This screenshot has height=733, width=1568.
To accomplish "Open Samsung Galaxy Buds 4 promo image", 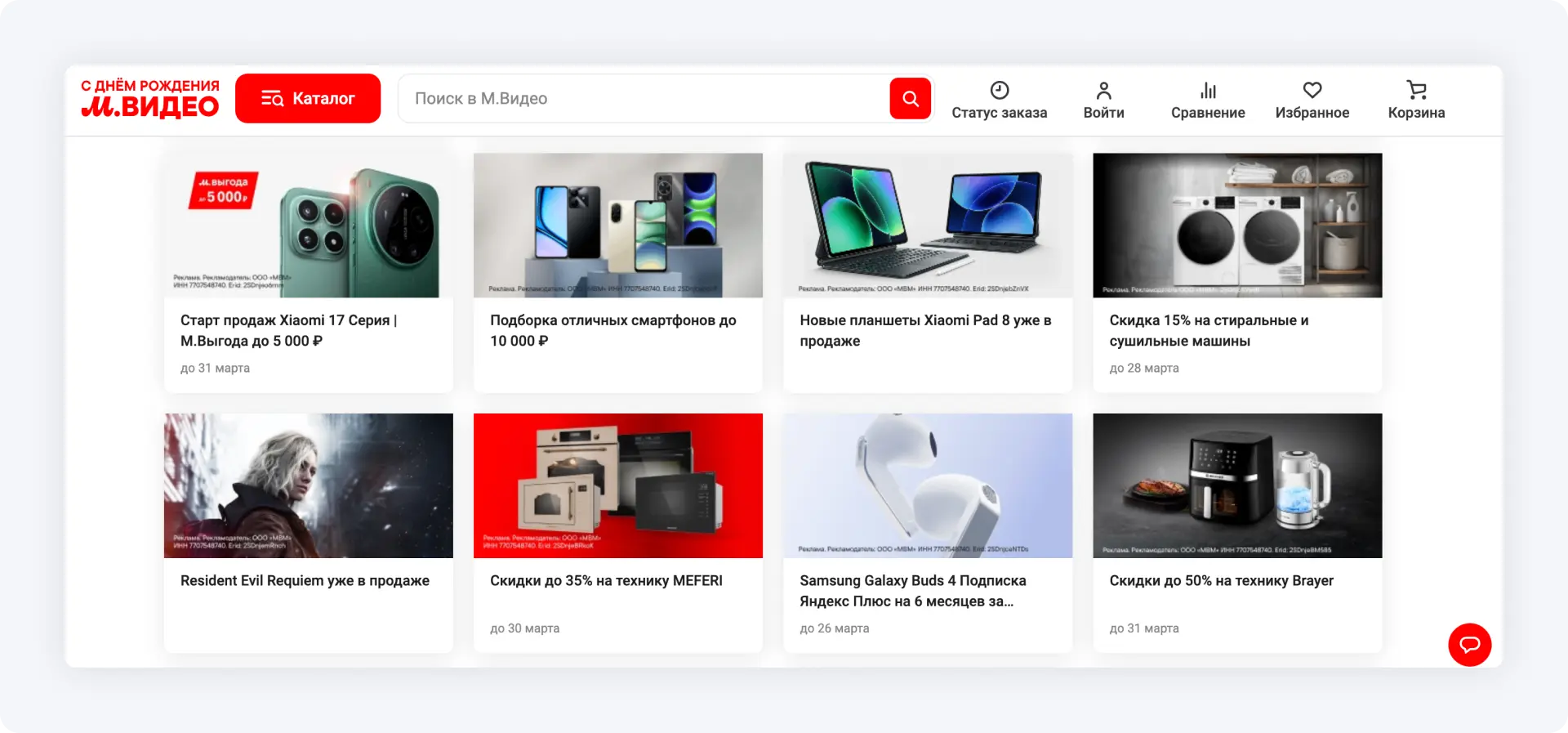I will [928, 485].
